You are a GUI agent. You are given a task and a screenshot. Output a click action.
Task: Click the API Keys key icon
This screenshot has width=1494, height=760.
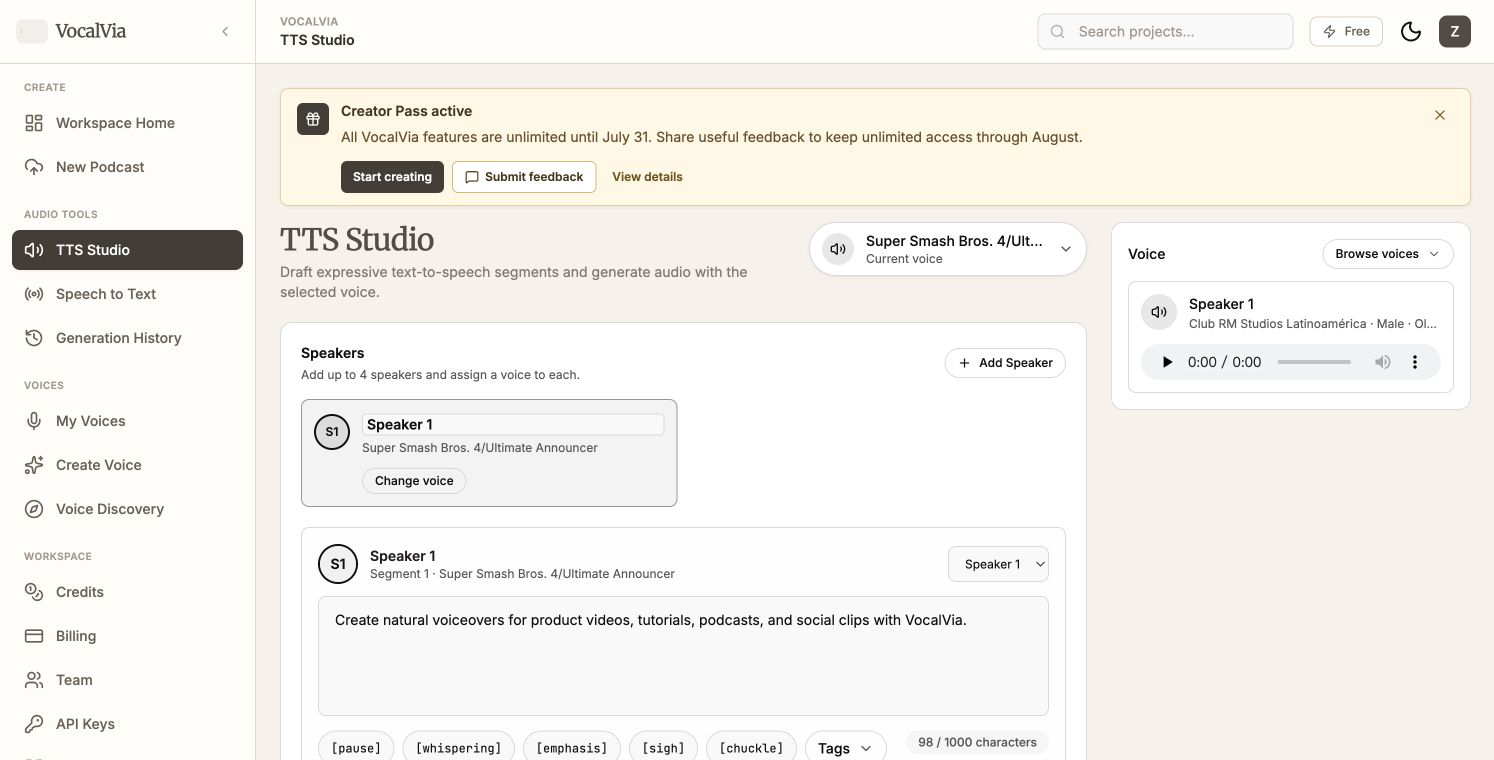[34, 724]
